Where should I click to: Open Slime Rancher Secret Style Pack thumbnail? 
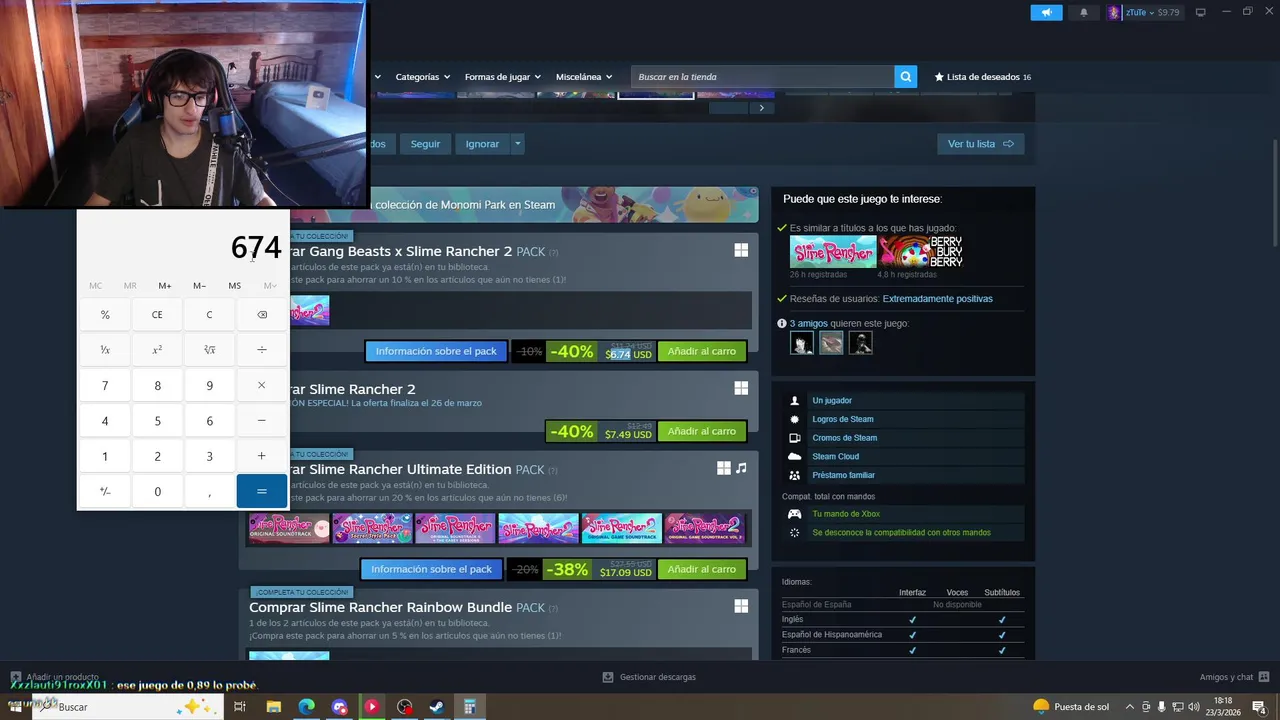pyautogui.click(x=372, y=528)
